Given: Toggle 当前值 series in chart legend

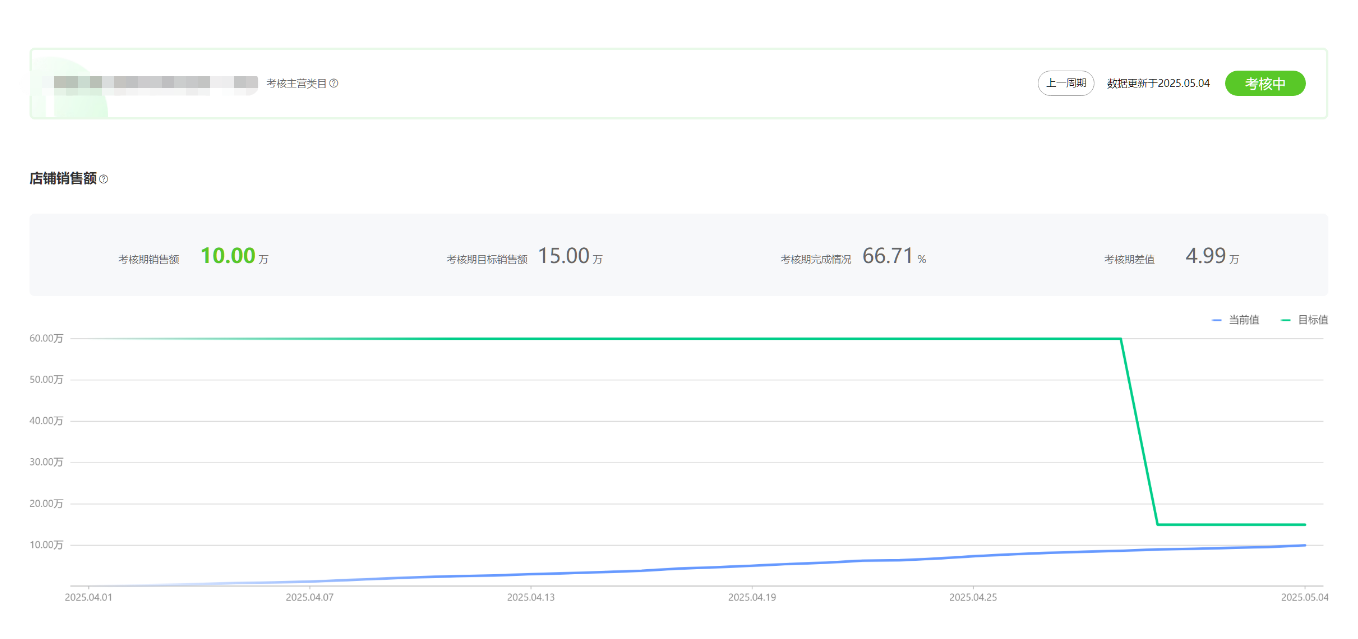Looking at the screenshot, I should (x=1236, y=320).
